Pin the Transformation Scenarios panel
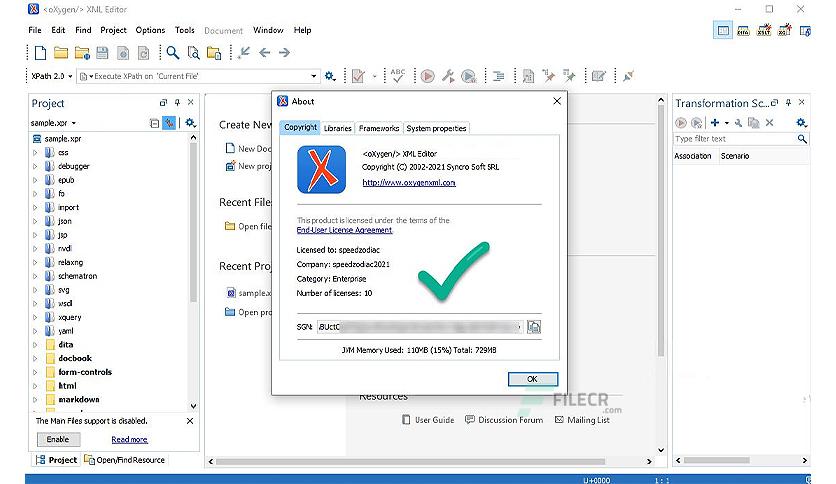Image resolution: width=836 pixels, height=484 pixels. coord(788,102)
